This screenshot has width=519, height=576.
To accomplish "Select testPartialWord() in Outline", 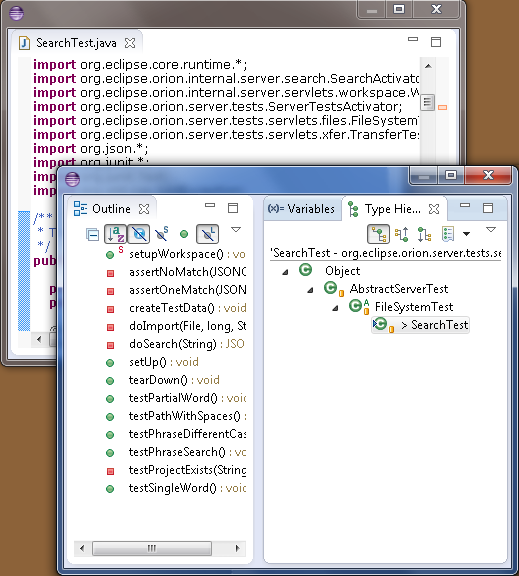I will click(x=187, y=398).
